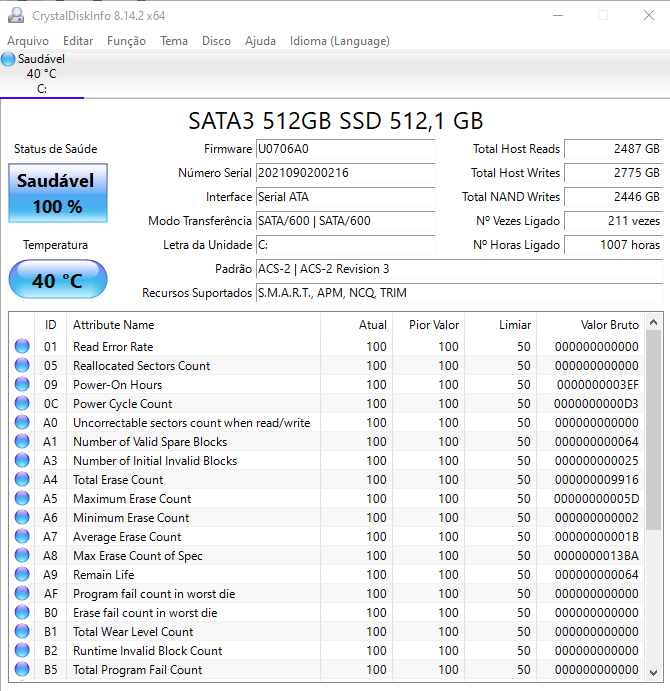This screenshot has width=670, height=691.
Task: Click the Número Serial field 2021090200216
Action: (346, 173)
